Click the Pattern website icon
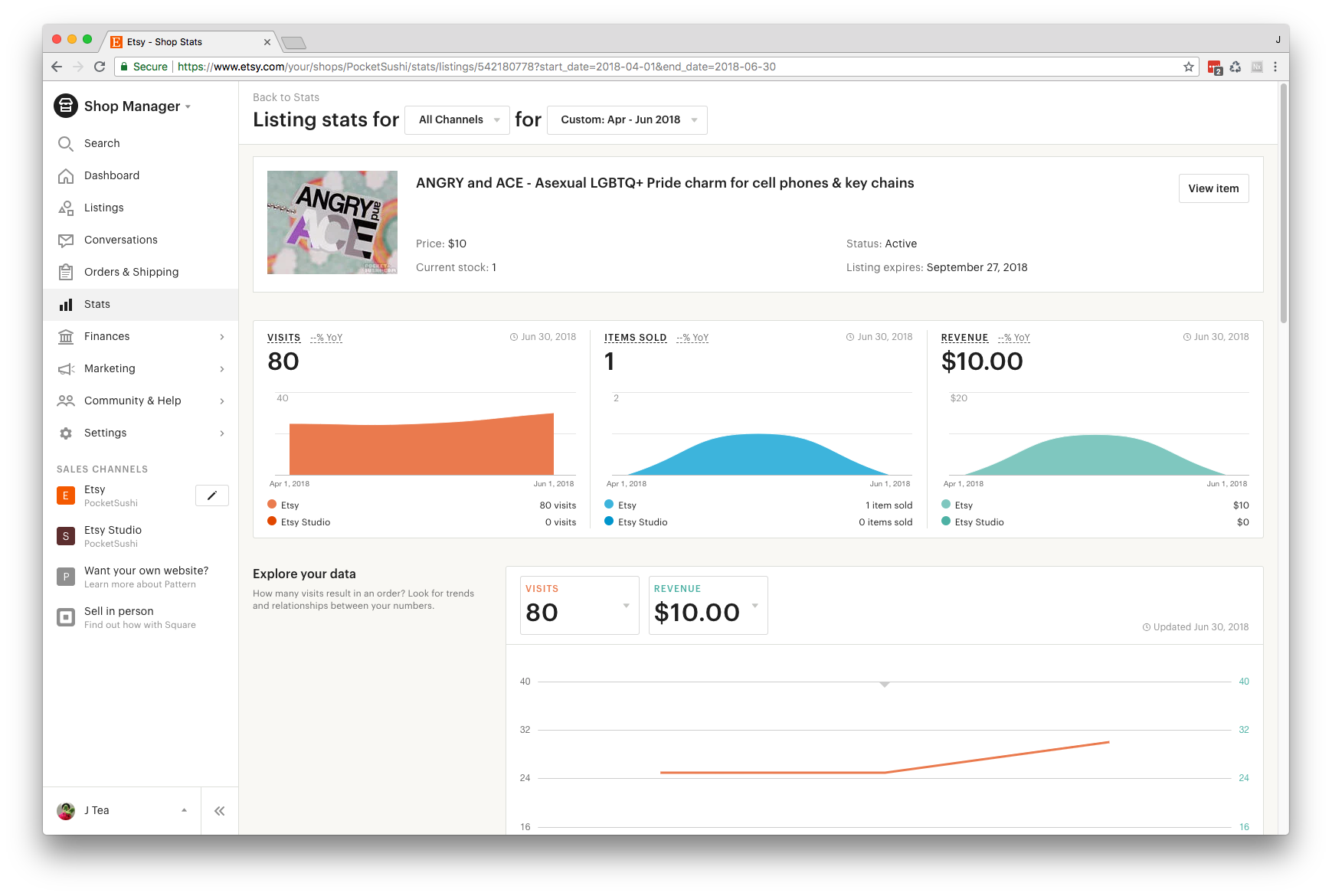Image resolution: width=1332 pixels, height=896 pixels. [x=66, y=577]
